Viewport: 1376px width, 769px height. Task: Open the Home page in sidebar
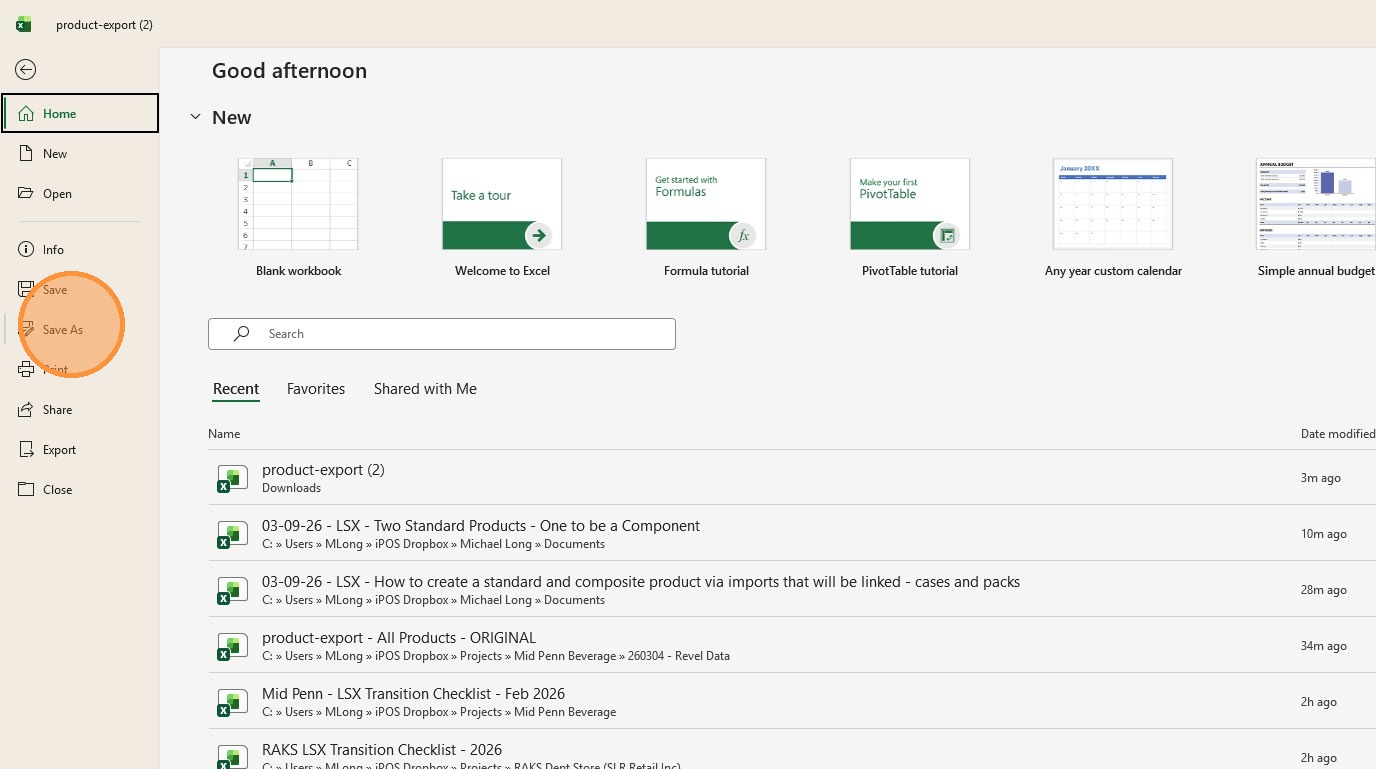pos(80,113)
